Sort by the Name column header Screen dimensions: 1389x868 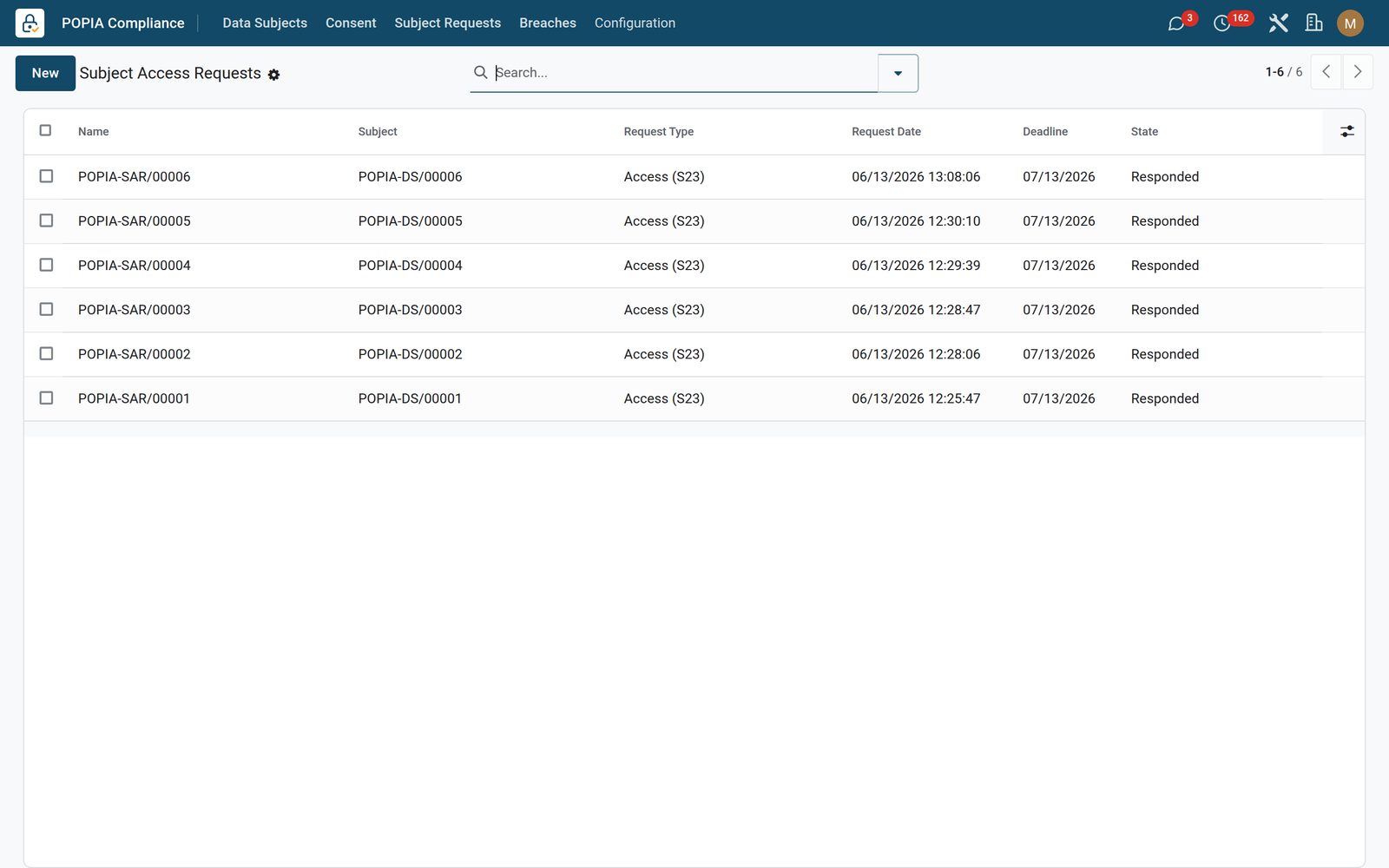coord(94,132)
